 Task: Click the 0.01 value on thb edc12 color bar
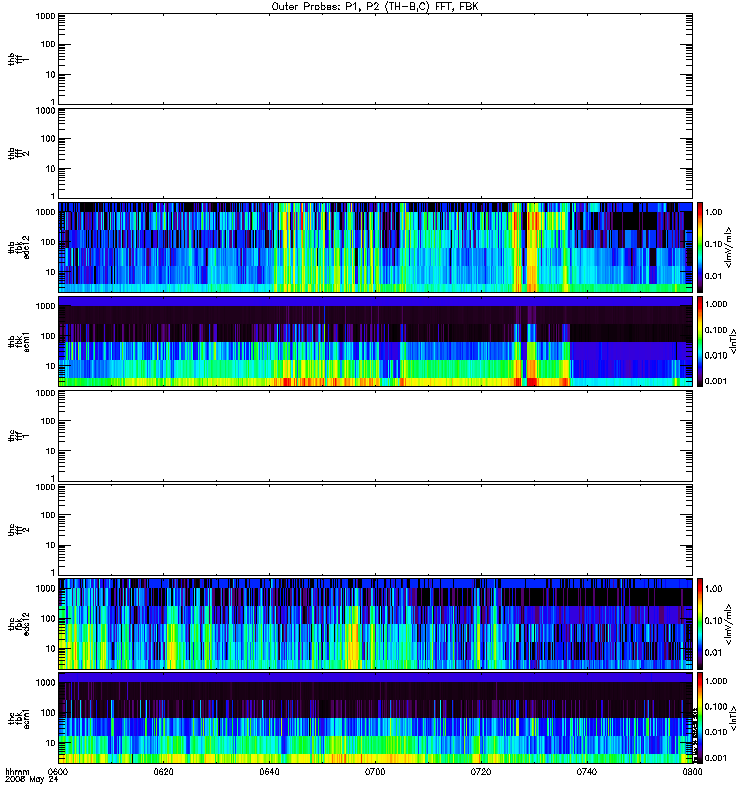(x=713, y=276)
